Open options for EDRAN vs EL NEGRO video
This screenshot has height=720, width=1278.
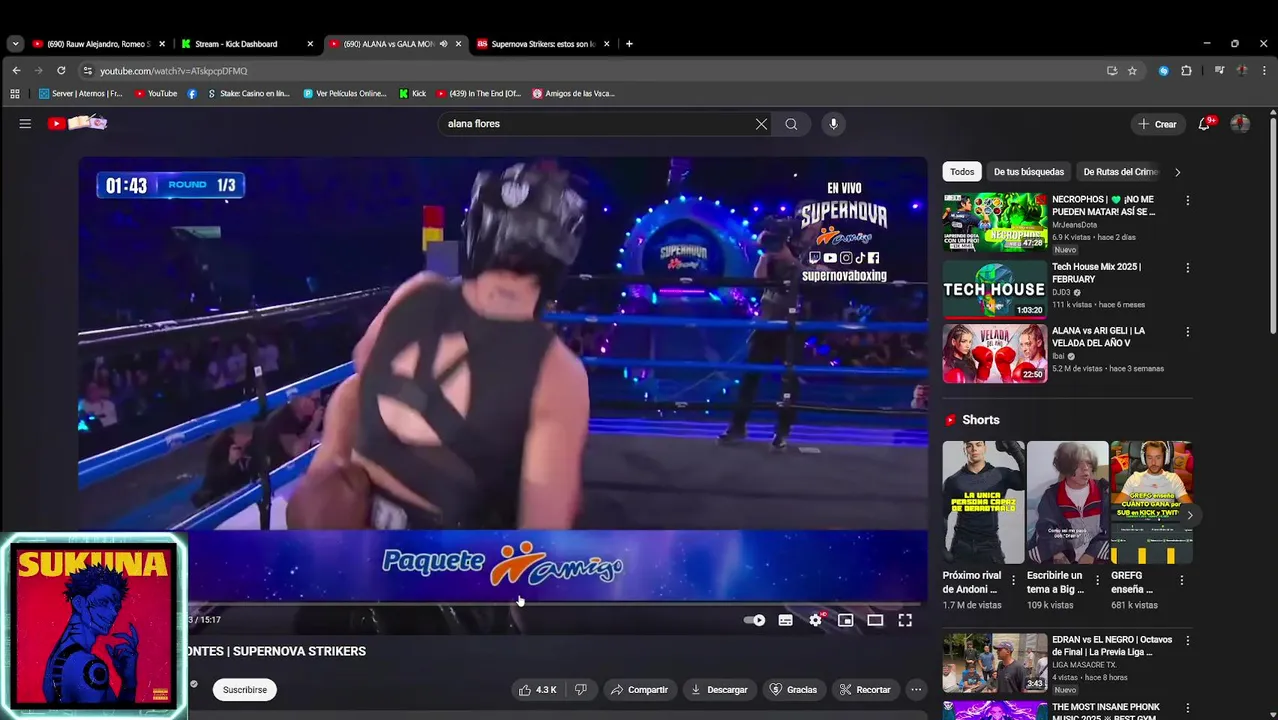pos(1188,640)
